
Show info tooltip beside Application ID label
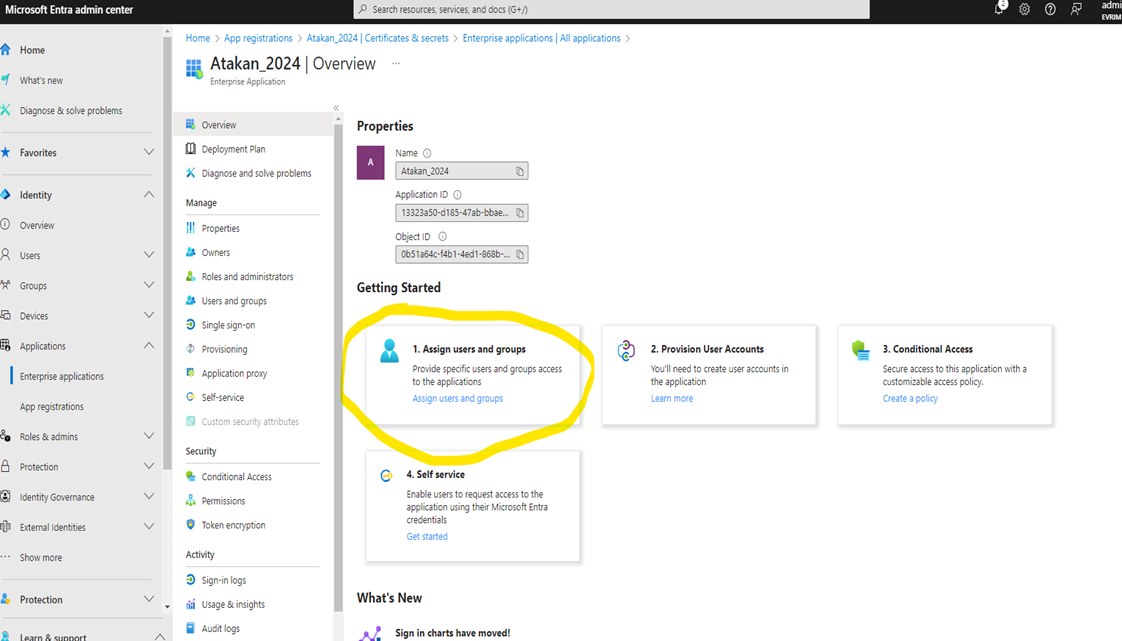(457, 195)
